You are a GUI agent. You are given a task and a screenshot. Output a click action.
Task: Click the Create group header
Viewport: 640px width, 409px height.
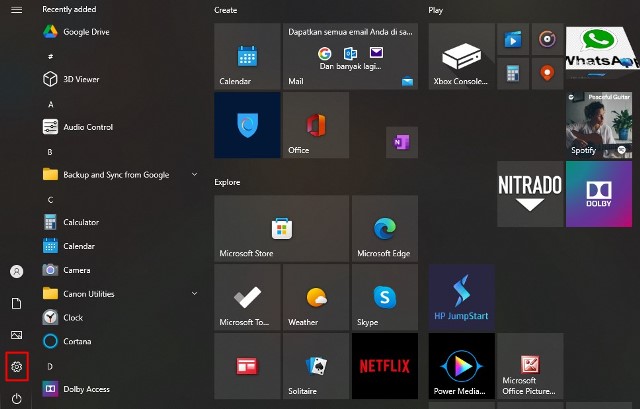tap(226, 10)
